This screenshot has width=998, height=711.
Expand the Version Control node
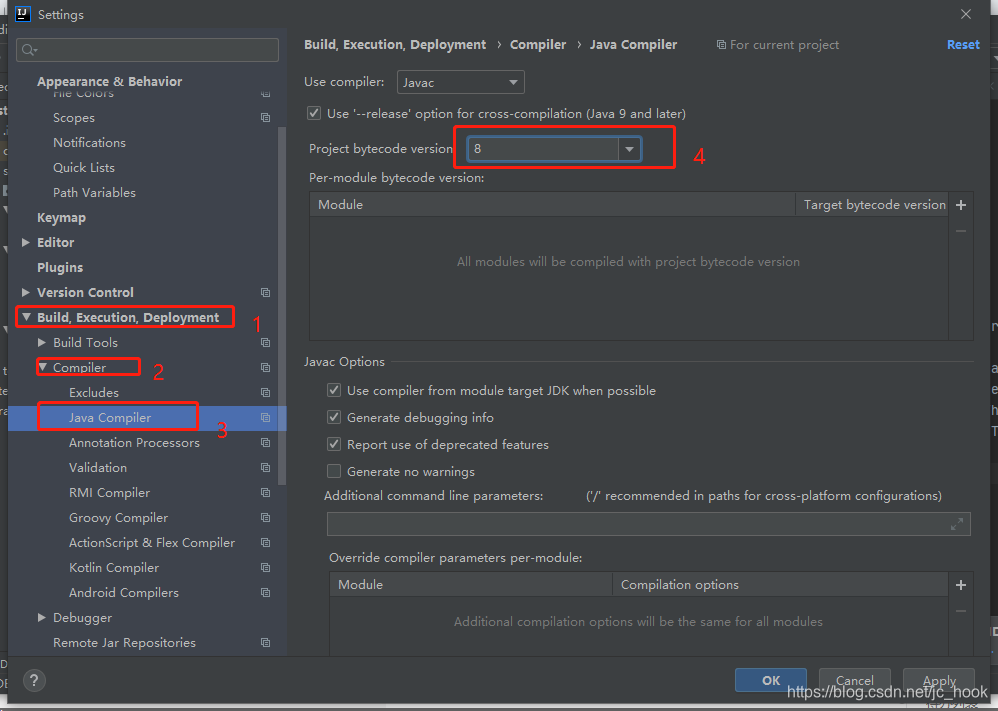click(x=25, y=292)
